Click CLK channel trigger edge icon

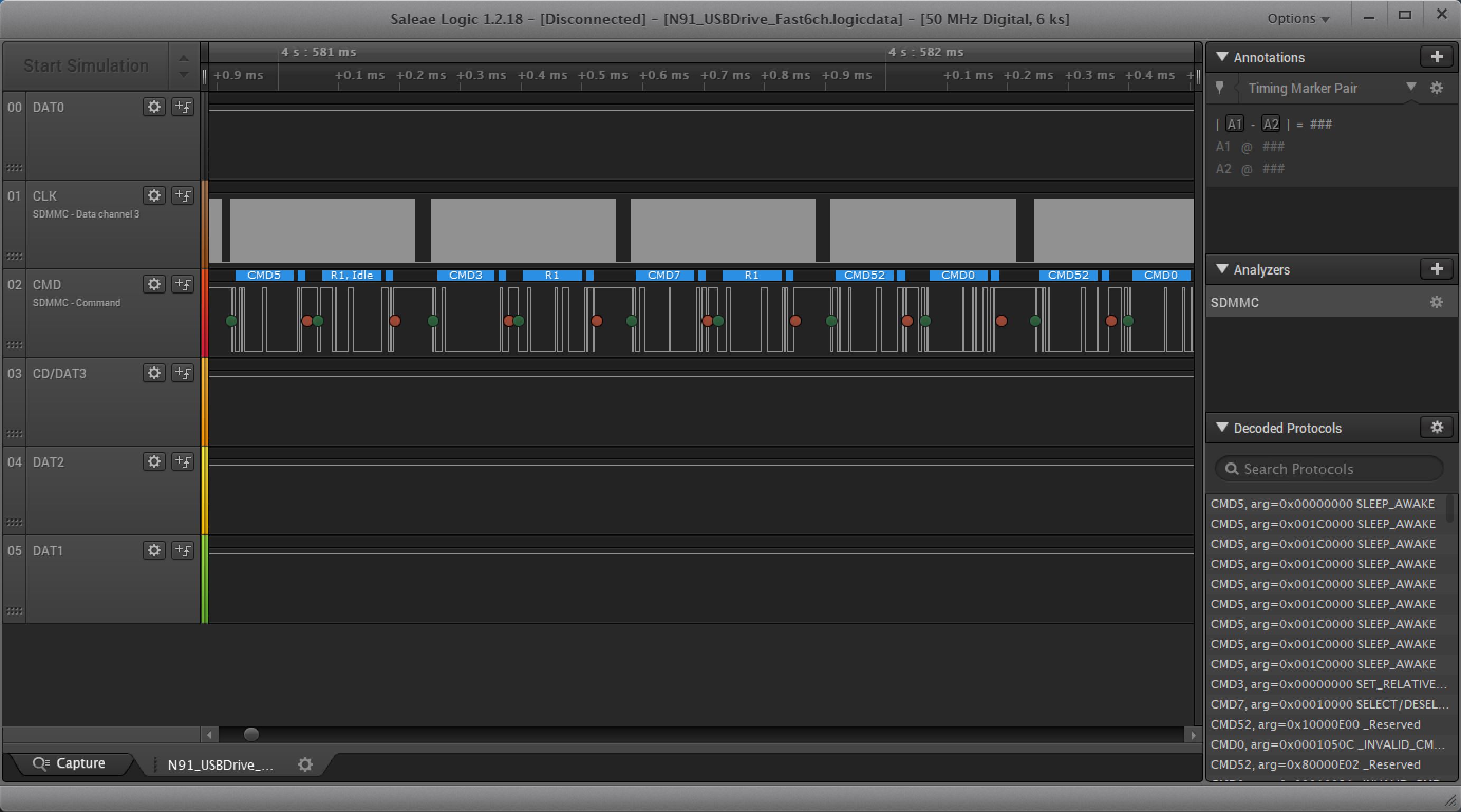pos(183,196)
